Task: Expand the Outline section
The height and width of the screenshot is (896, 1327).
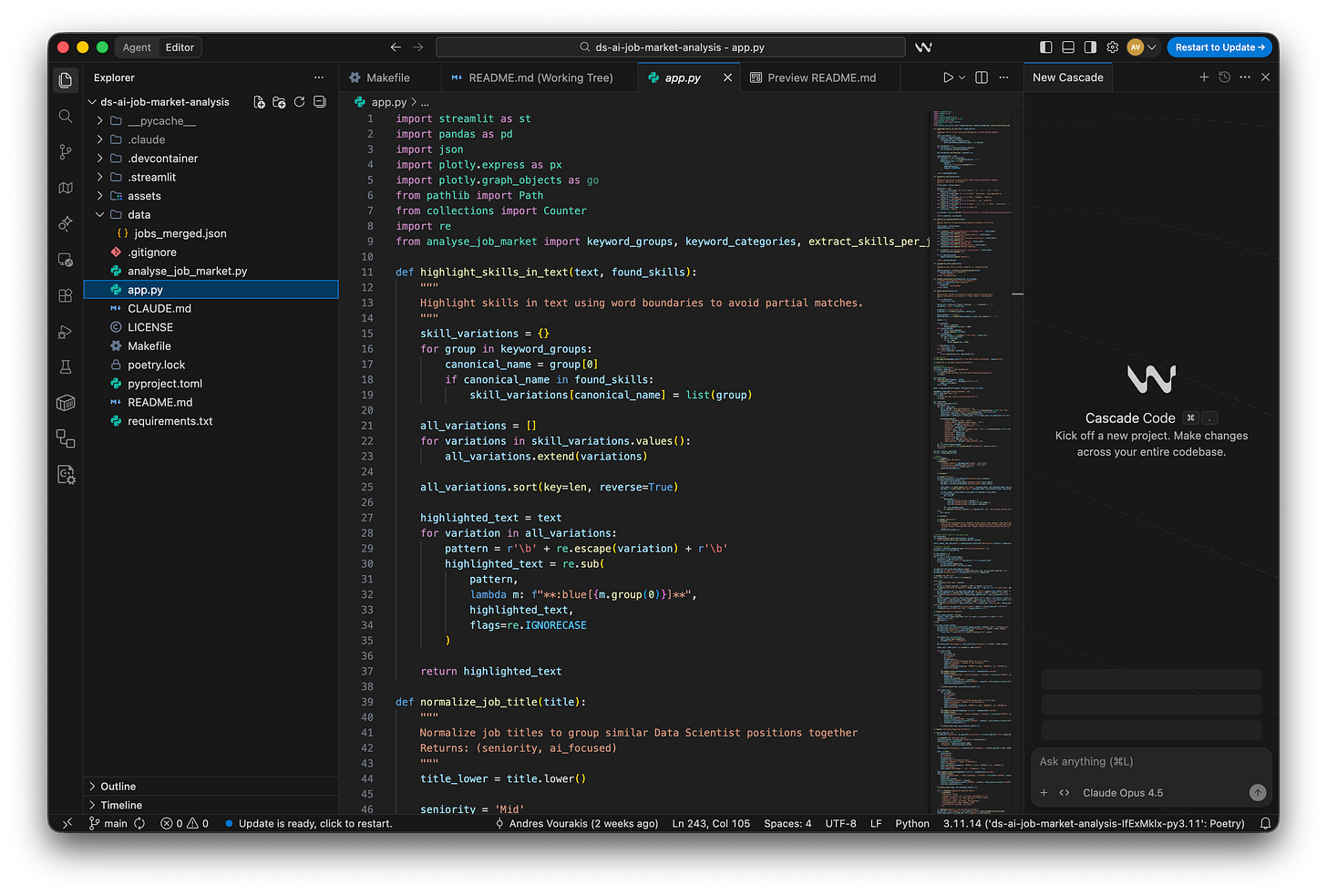Action: [x=118, y=787]
